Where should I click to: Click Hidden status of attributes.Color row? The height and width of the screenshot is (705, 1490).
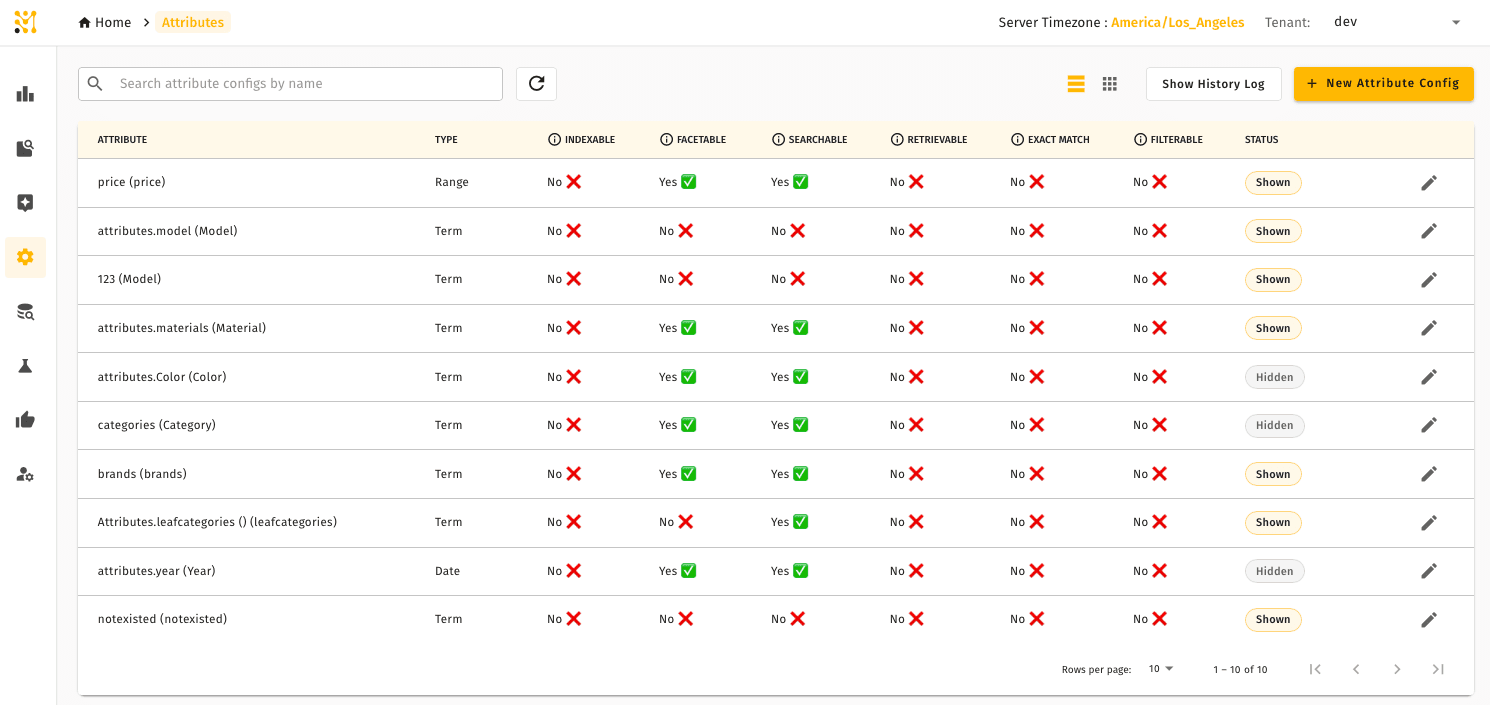pyautogui.click(x=1275, y=377)
